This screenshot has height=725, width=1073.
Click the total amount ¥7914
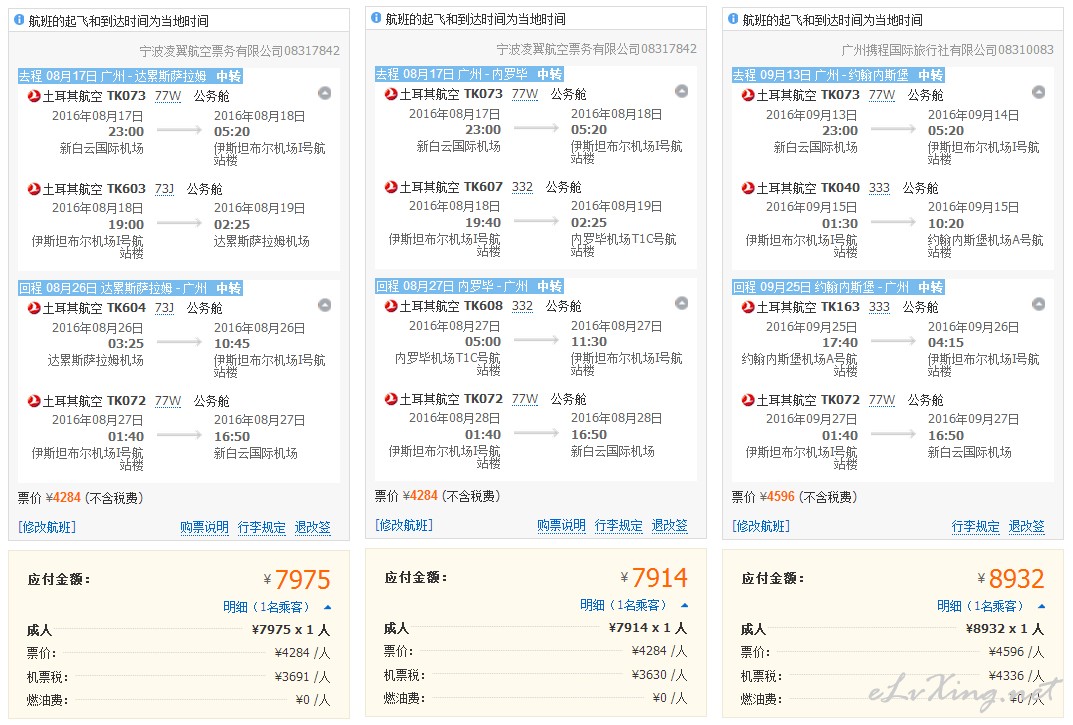pos(654,578)
